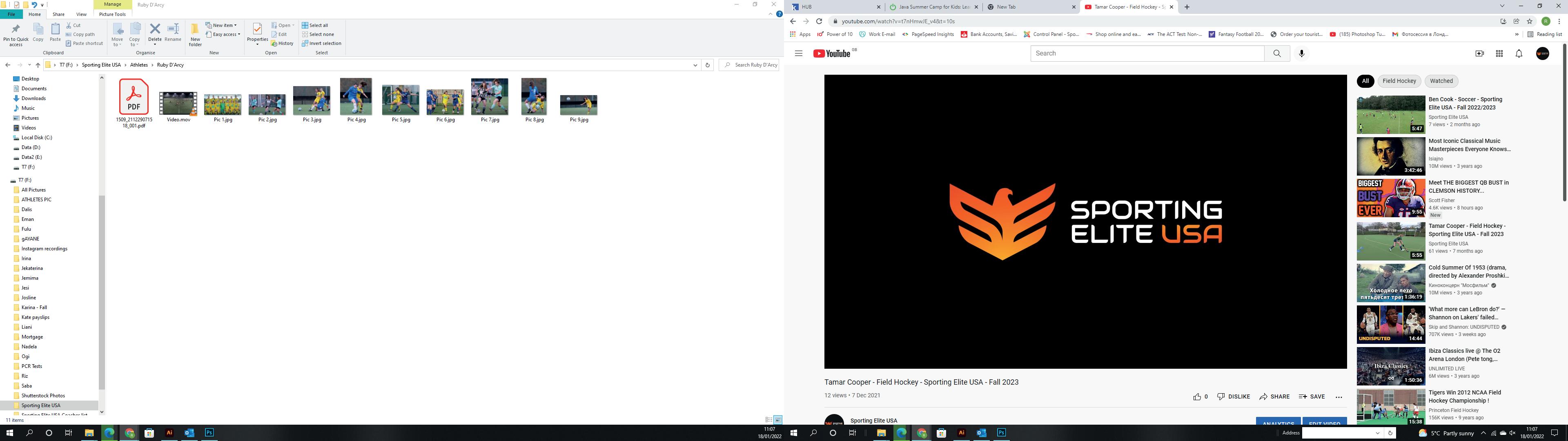Image resolution: width=1568 pixels, height=441 pixels.
Task: Open the Easy access dropdown
Action: point(226,35)
